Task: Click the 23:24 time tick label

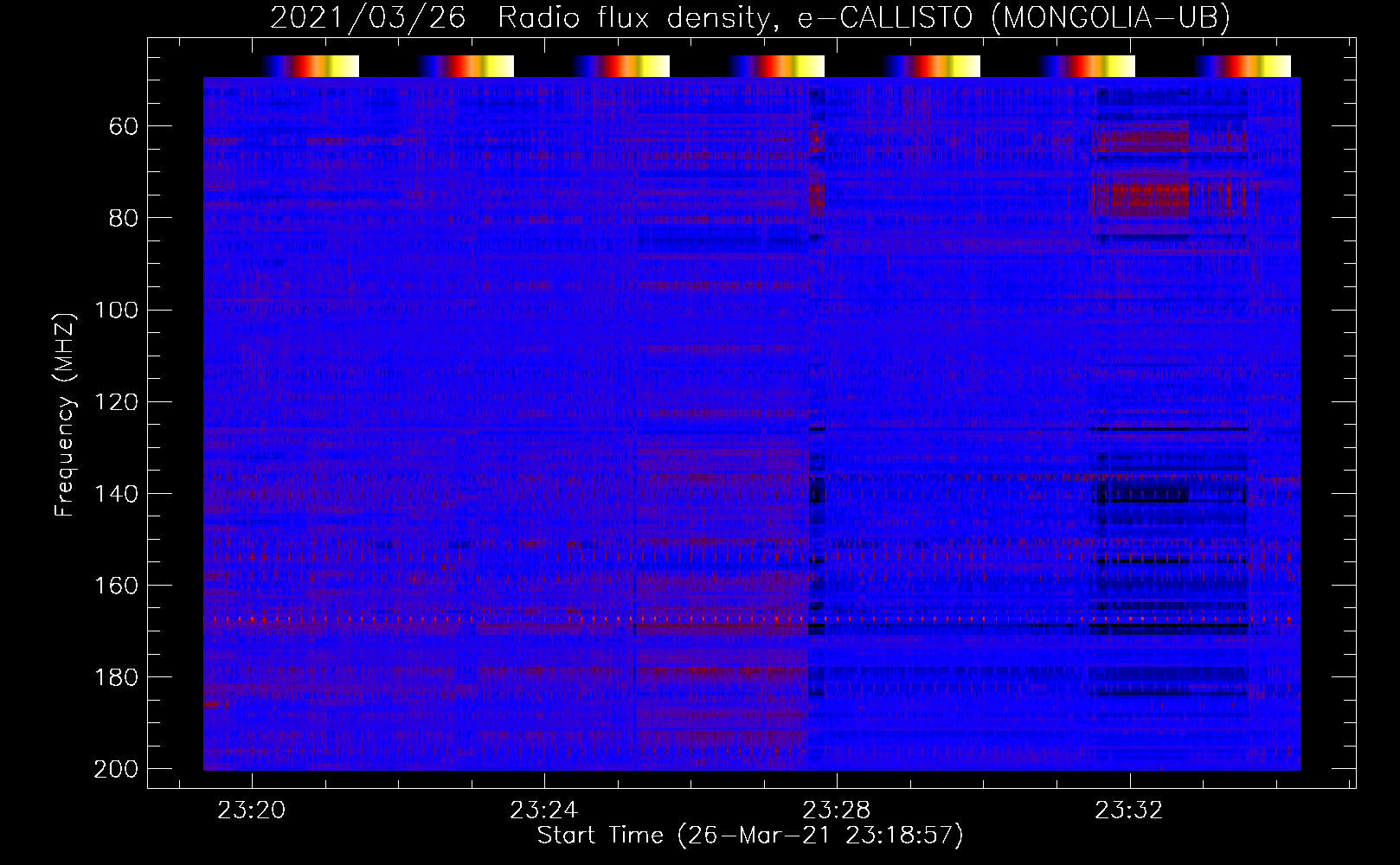Action: (543, 811)
